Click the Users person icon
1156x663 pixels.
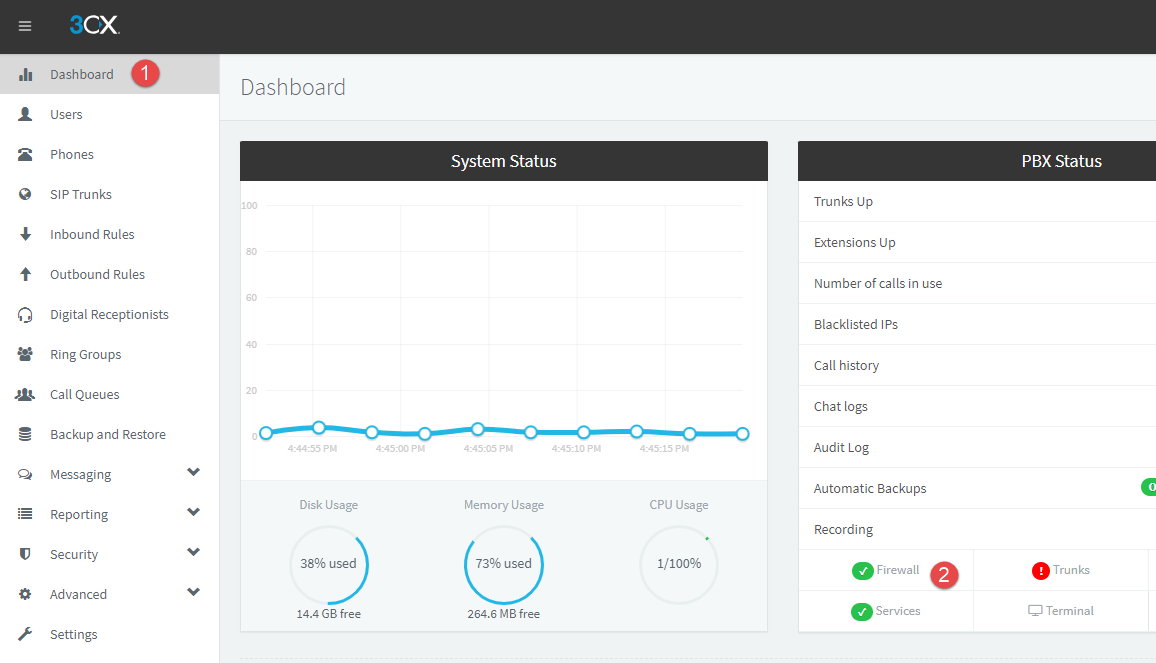pos(25,114)
